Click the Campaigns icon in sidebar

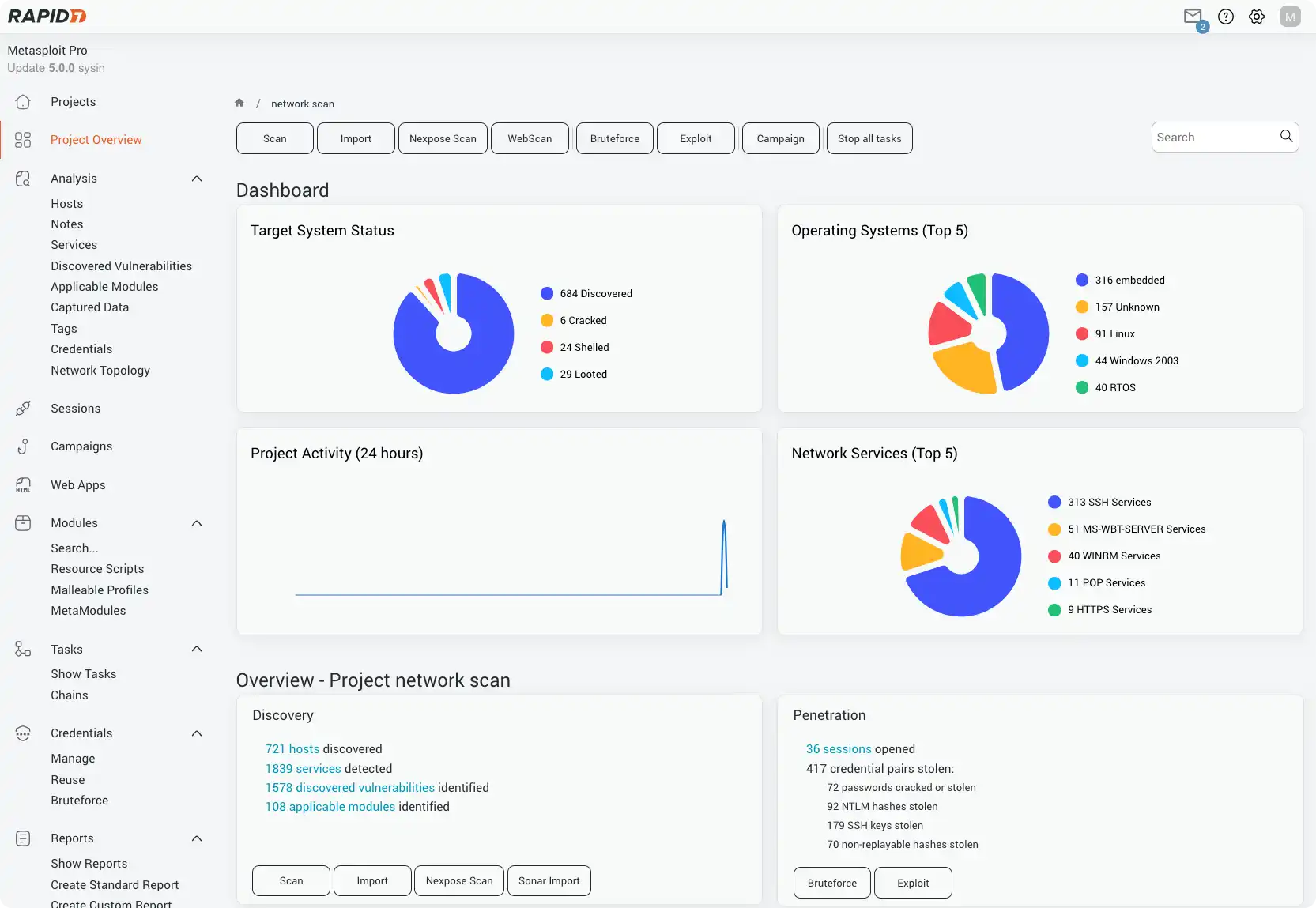click(x=23, y=446)
